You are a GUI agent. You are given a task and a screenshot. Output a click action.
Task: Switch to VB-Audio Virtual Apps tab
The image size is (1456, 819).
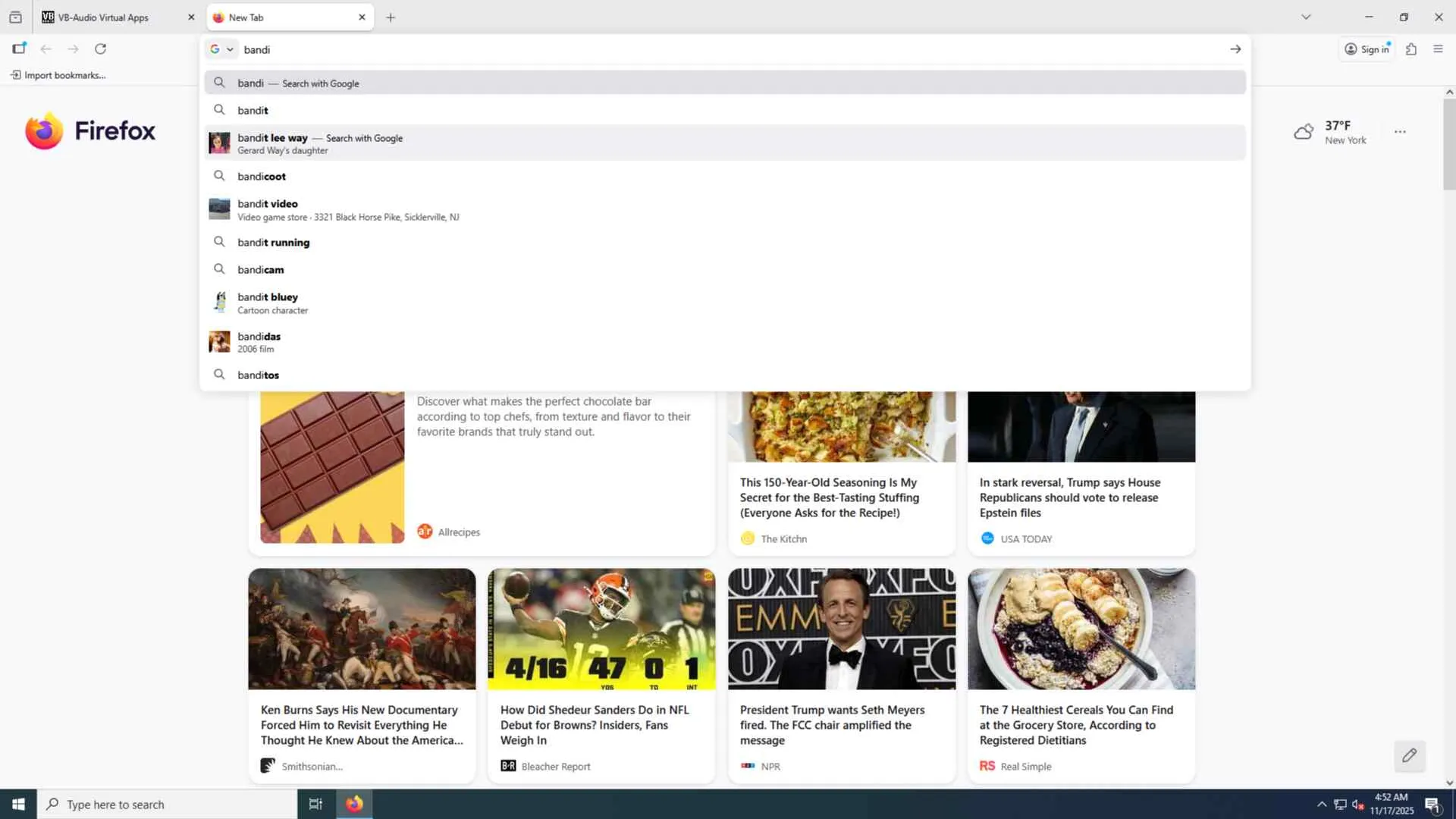(x=104, y=17)
